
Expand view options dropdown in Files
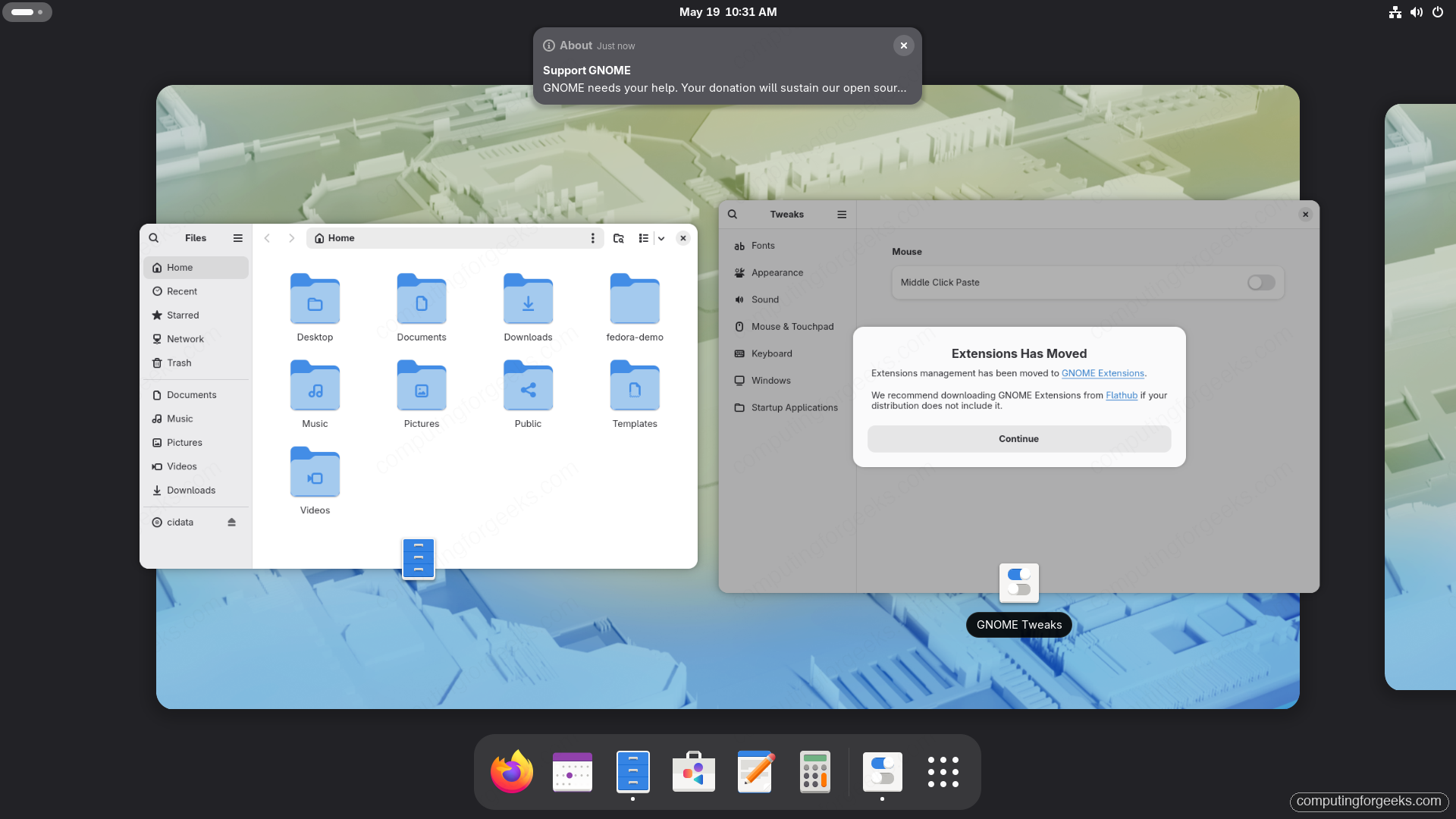661,238
